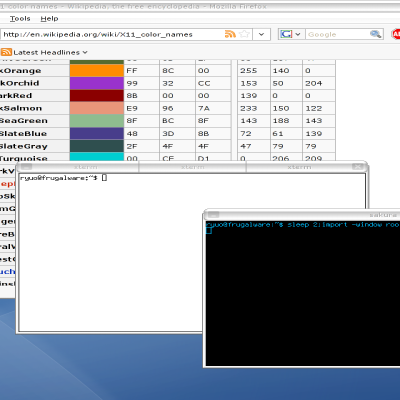Image resolution: width=400 pixels, height=400 pixels.
Task: Open the window menu button on the xterm title bar
Action: (26, 167)
